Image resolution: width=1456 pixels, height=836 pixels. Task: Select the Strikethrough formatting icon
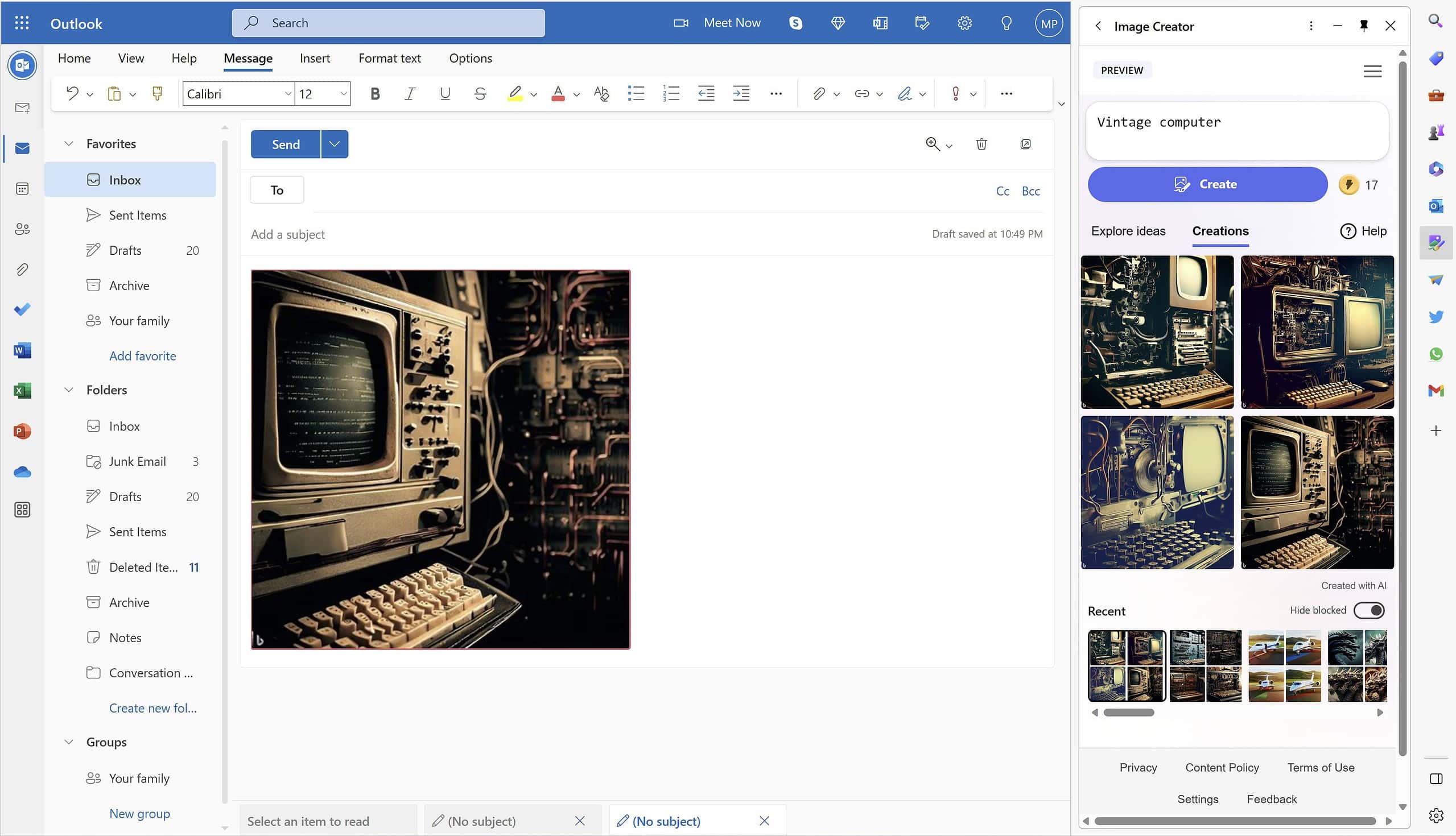(480, 93)
